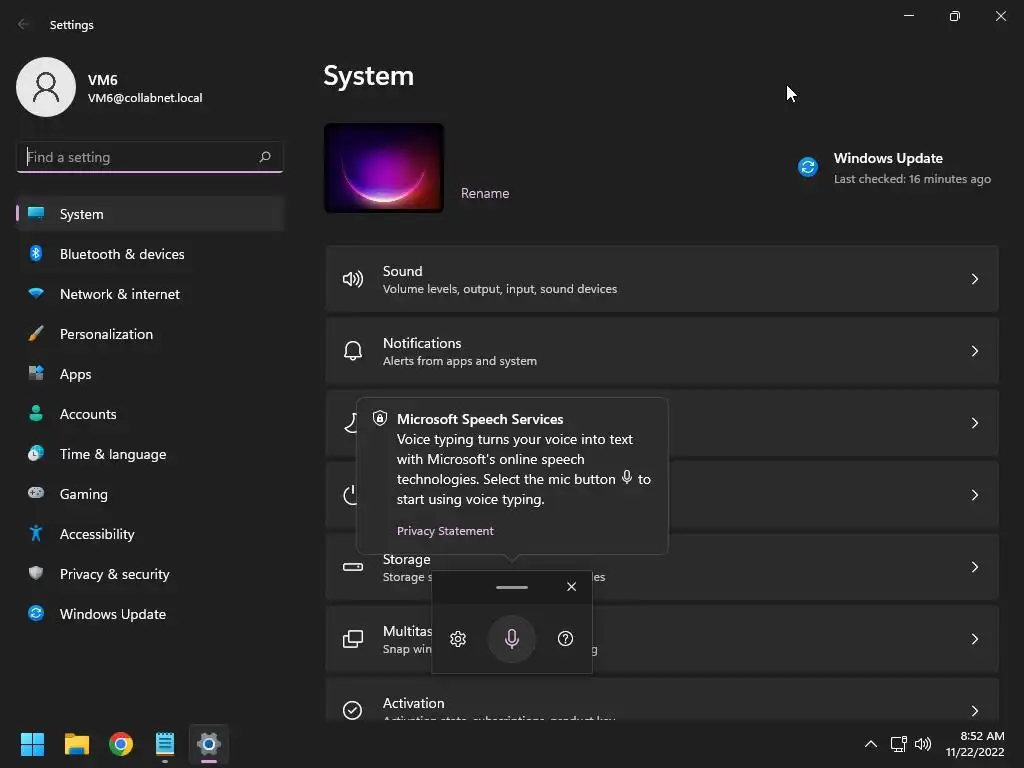1024x768 pixels.
Task: Click the VM6 user profile avatar
Action: point(46,87)
